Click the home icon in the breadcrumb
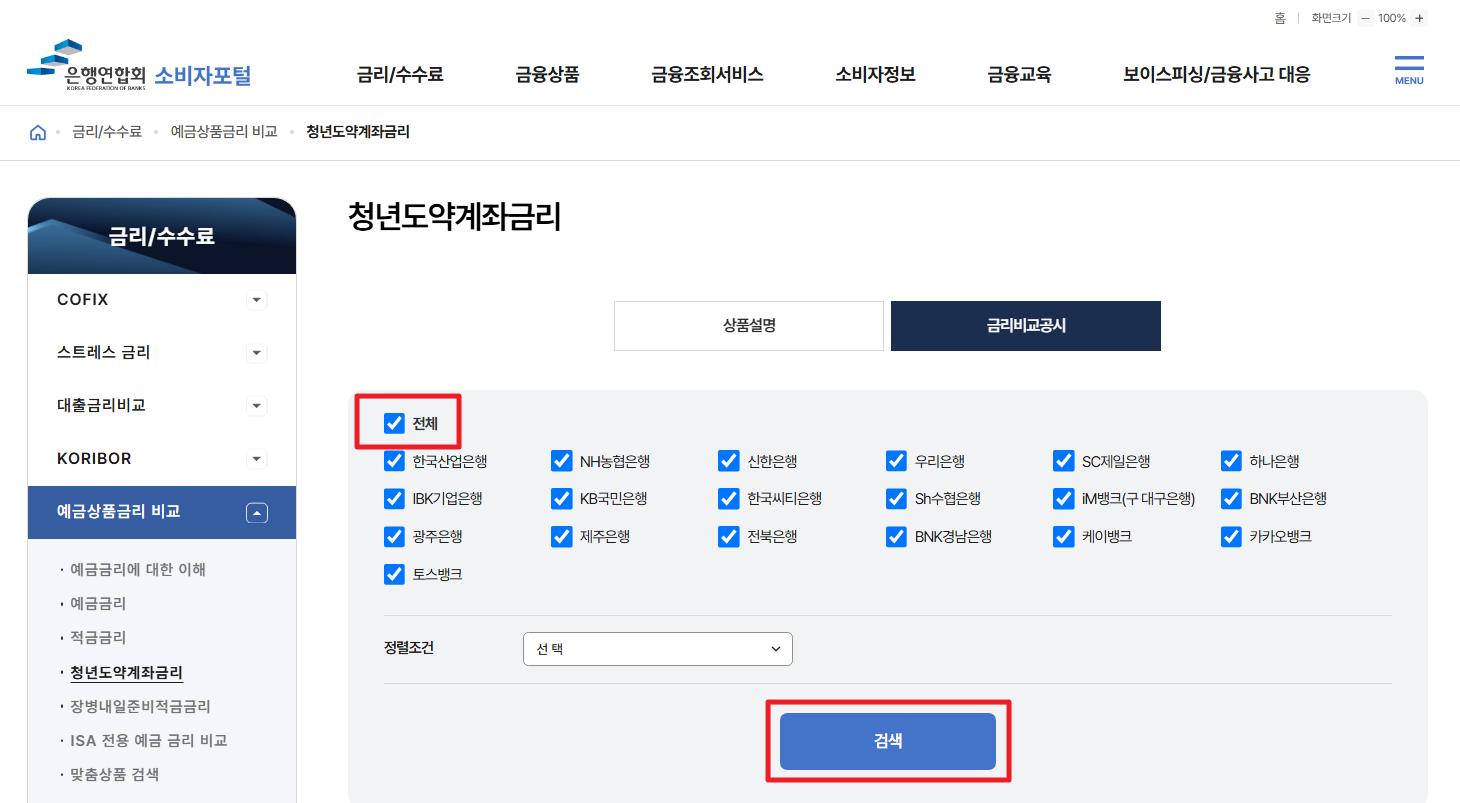The width and height of the screenshot is (1460, 803). (x=38, y=131)
